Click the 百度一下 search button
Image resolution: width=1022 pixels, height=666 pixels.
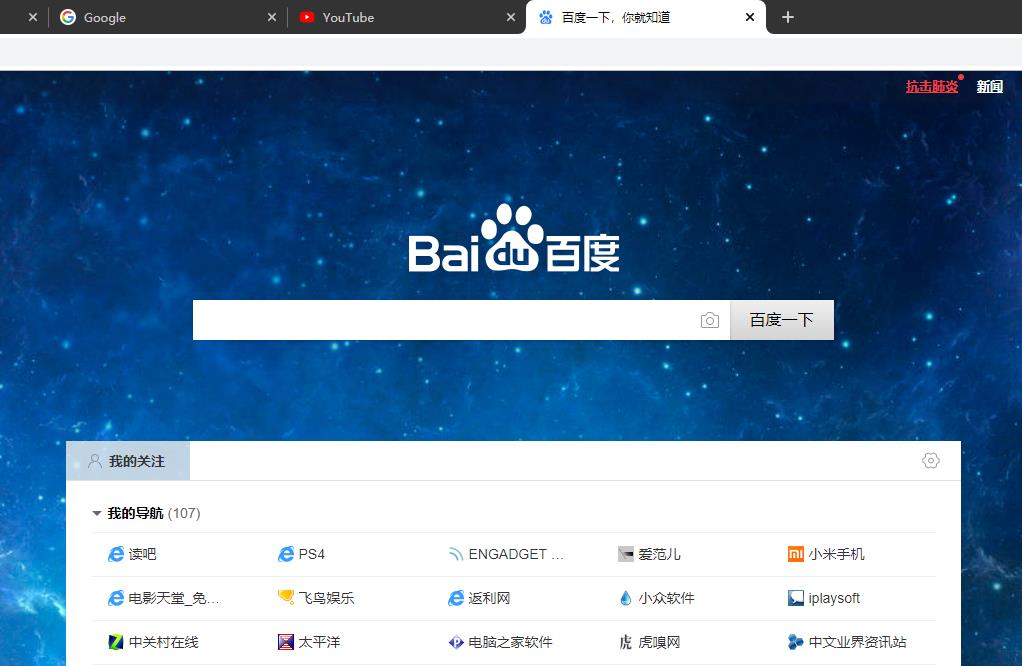pos(781,320)
